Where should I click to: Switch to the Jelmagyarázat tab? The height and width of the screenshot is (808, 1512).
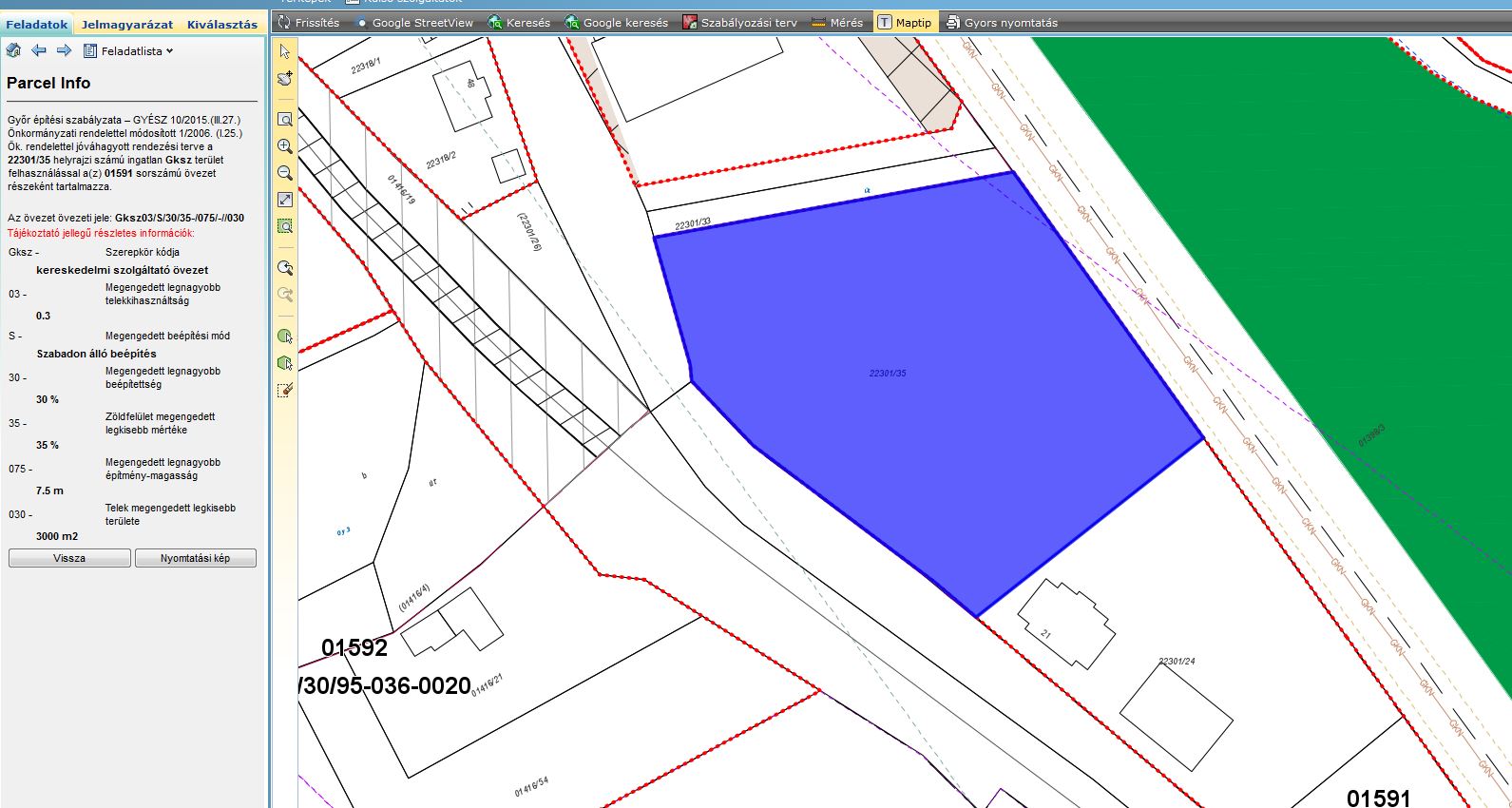[127, 24]
